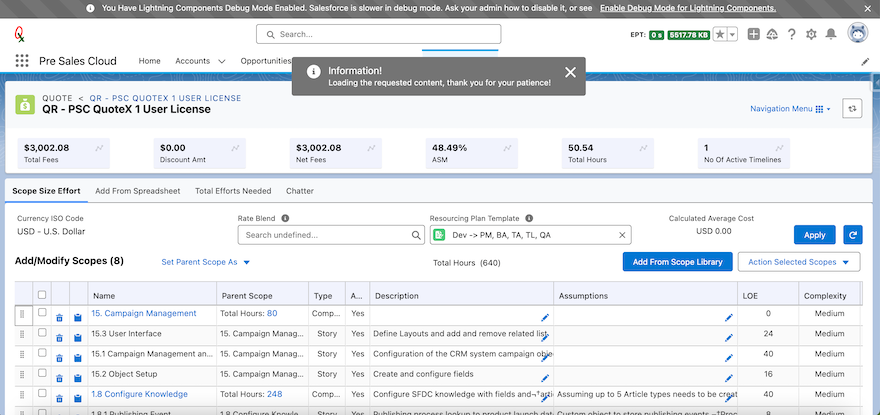Click Add From Scope Library button

coord(677,262)
